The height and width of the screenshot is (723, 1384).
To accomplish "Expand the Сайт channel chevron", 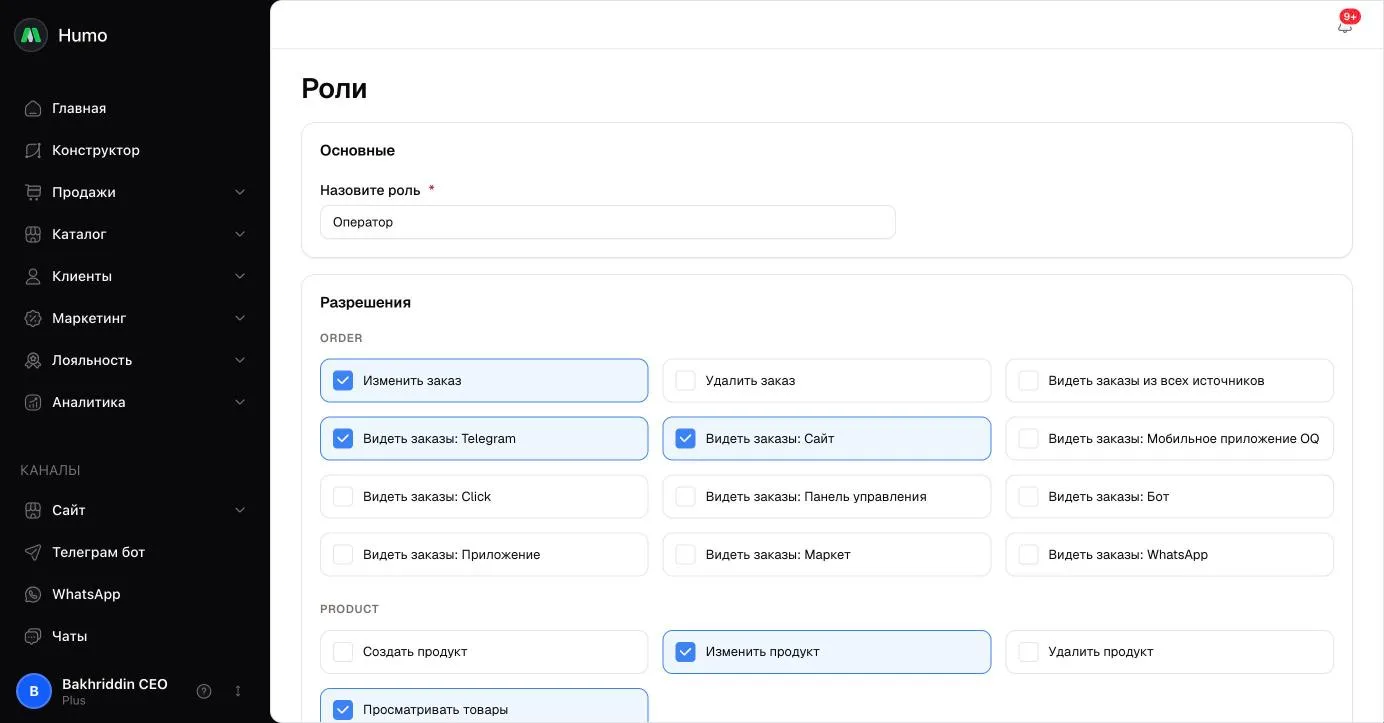I will (240, 510).
